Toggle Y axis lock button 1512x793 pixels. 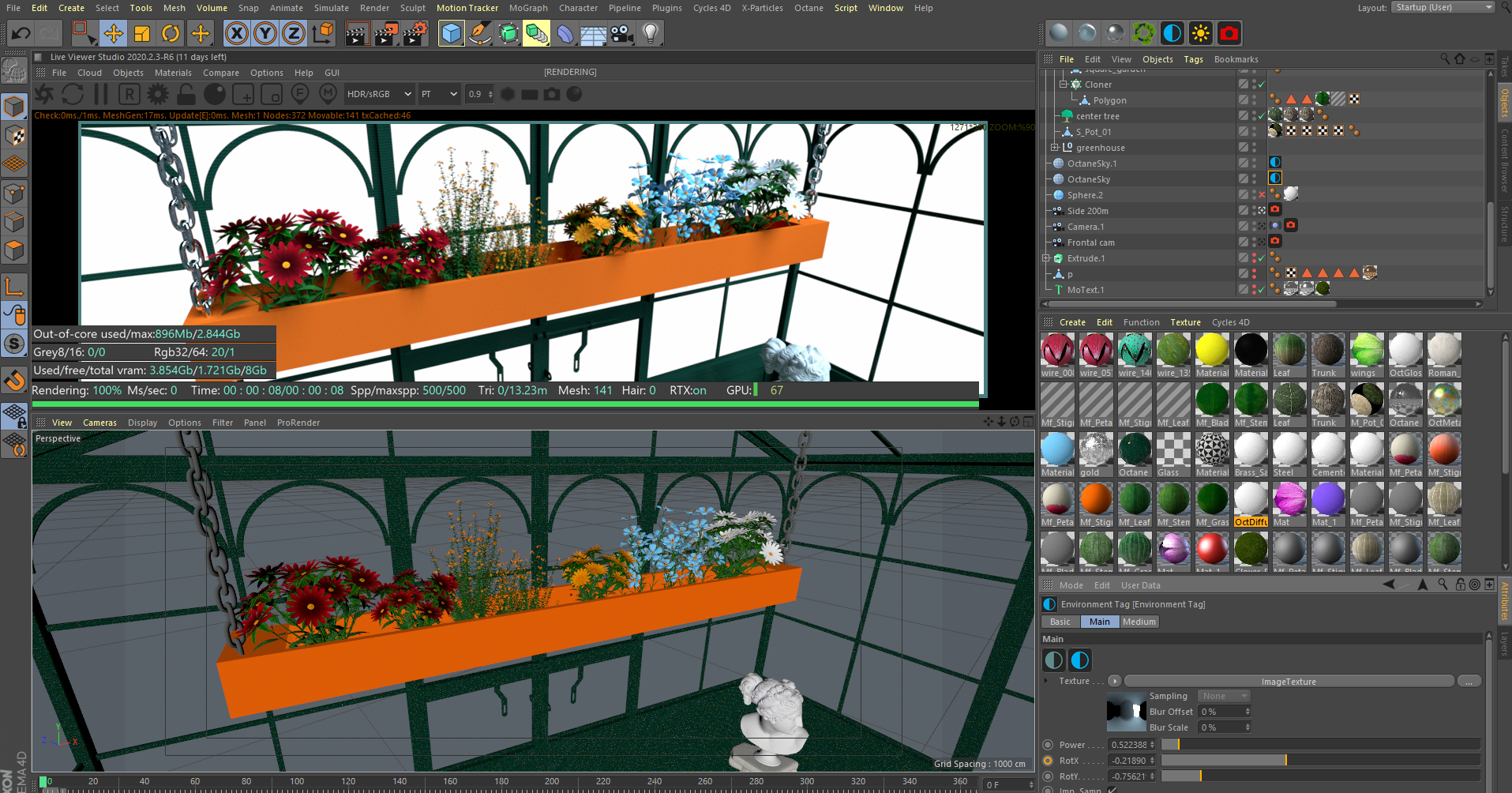point(265,33)
